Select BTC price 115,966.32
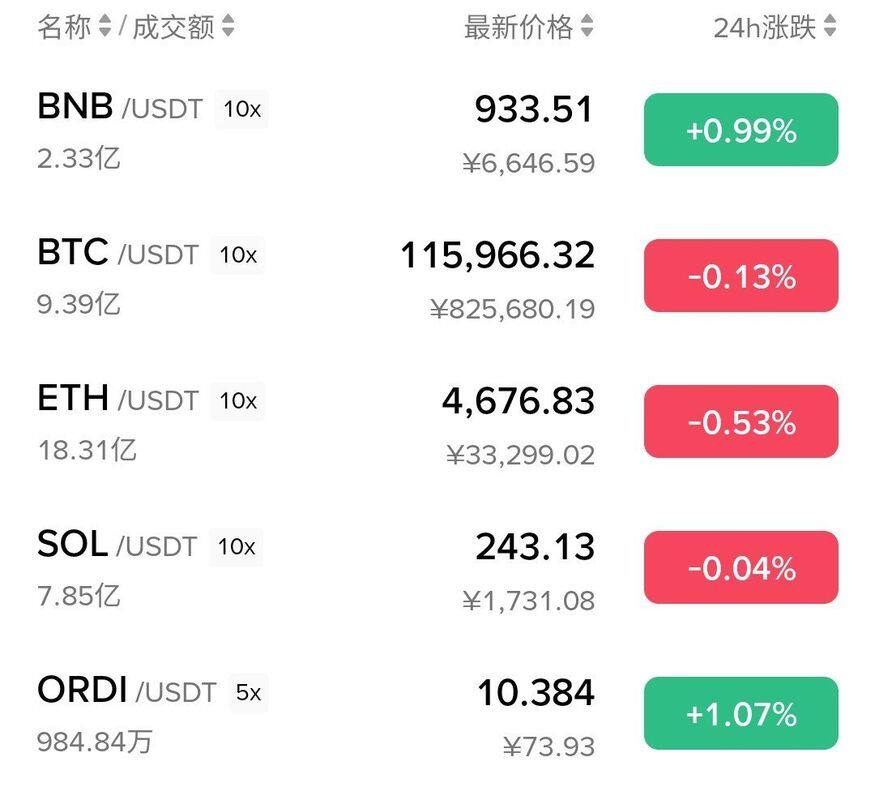 pyautogui.click(x=498, y=256)
